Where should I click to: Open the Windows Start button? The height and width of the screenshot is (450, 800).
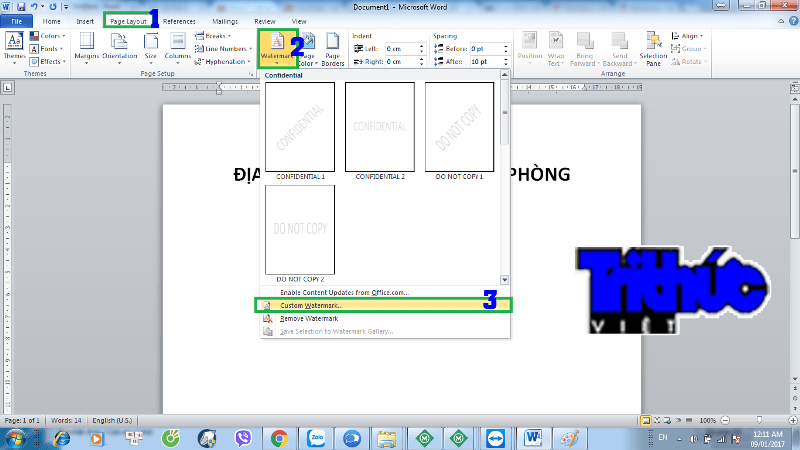tap(15, 438)
